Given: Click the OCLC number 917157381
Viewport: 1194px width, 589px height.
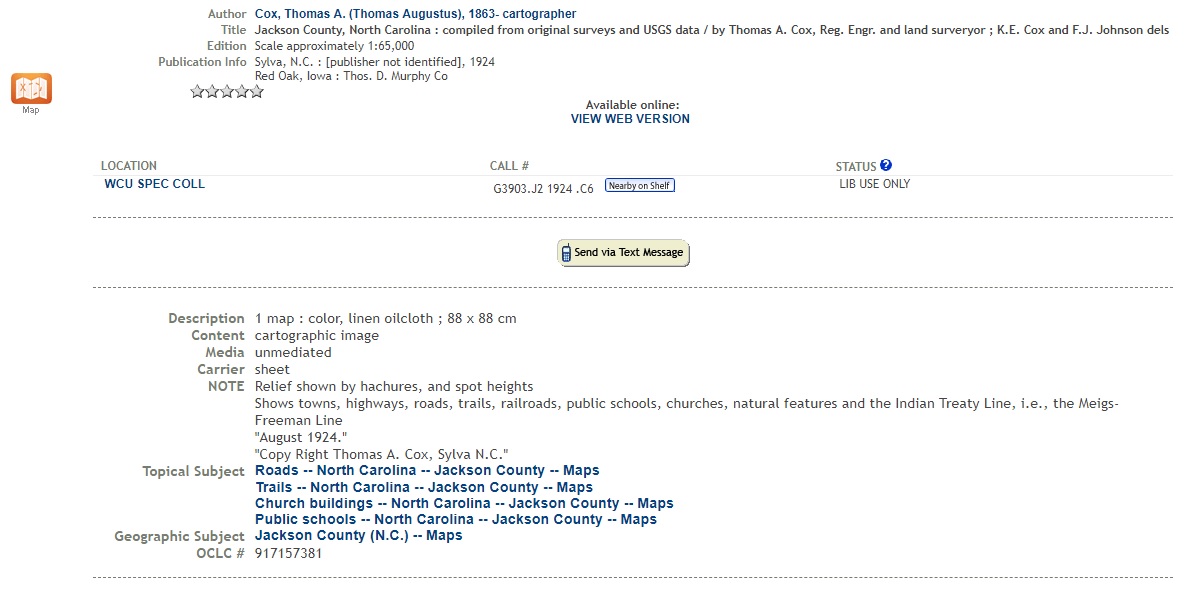Looking at the screenshot, I should [289, 553].
